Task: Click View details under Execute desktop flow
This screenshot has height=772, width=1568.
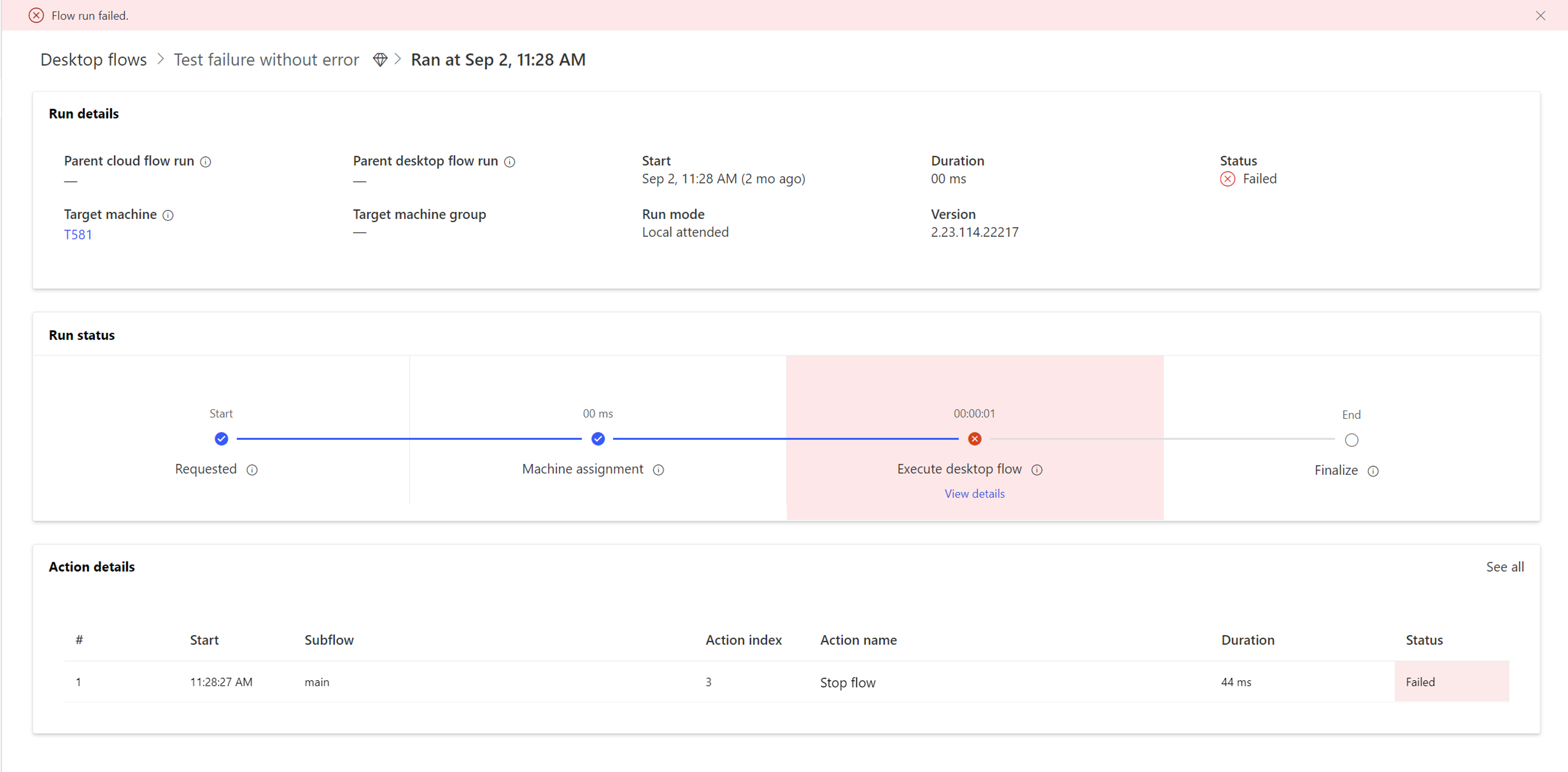Action: [x=974, y=493]
